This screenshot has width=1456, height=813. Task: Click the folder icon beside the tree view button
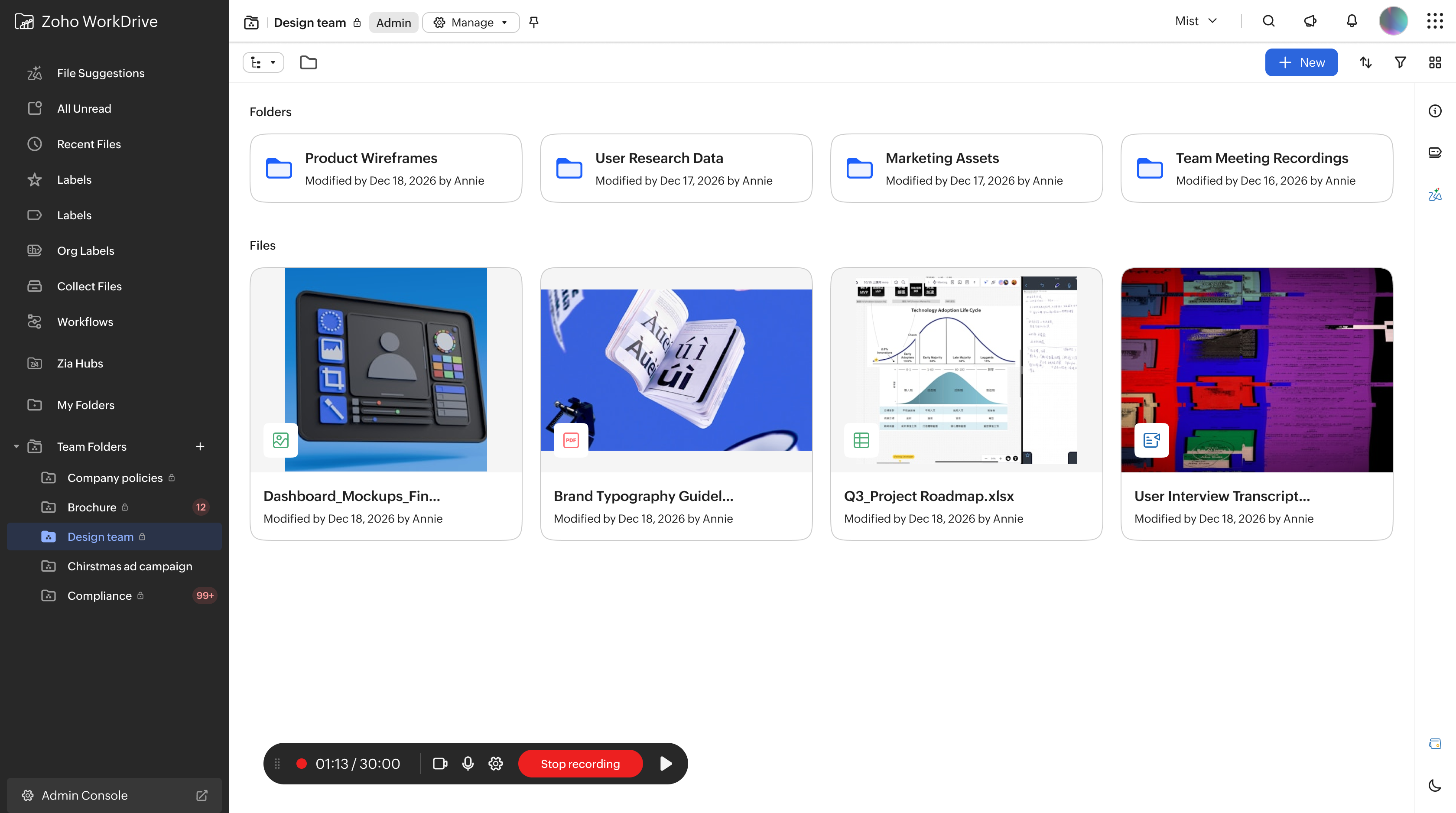pos(308,62)
